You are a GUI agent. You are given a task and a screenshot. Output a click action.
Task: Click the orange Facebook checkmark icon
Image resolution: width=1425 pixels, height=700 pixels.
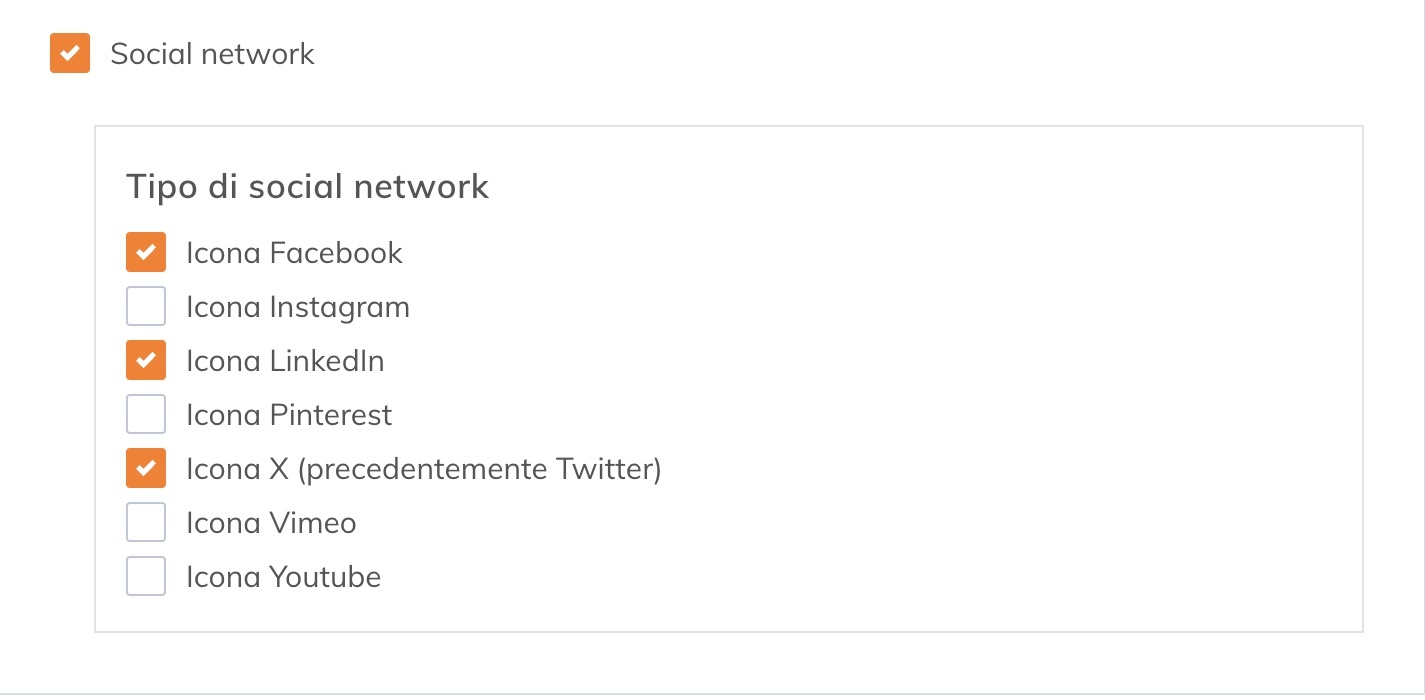pyautogui.click(x=145, y=252)
